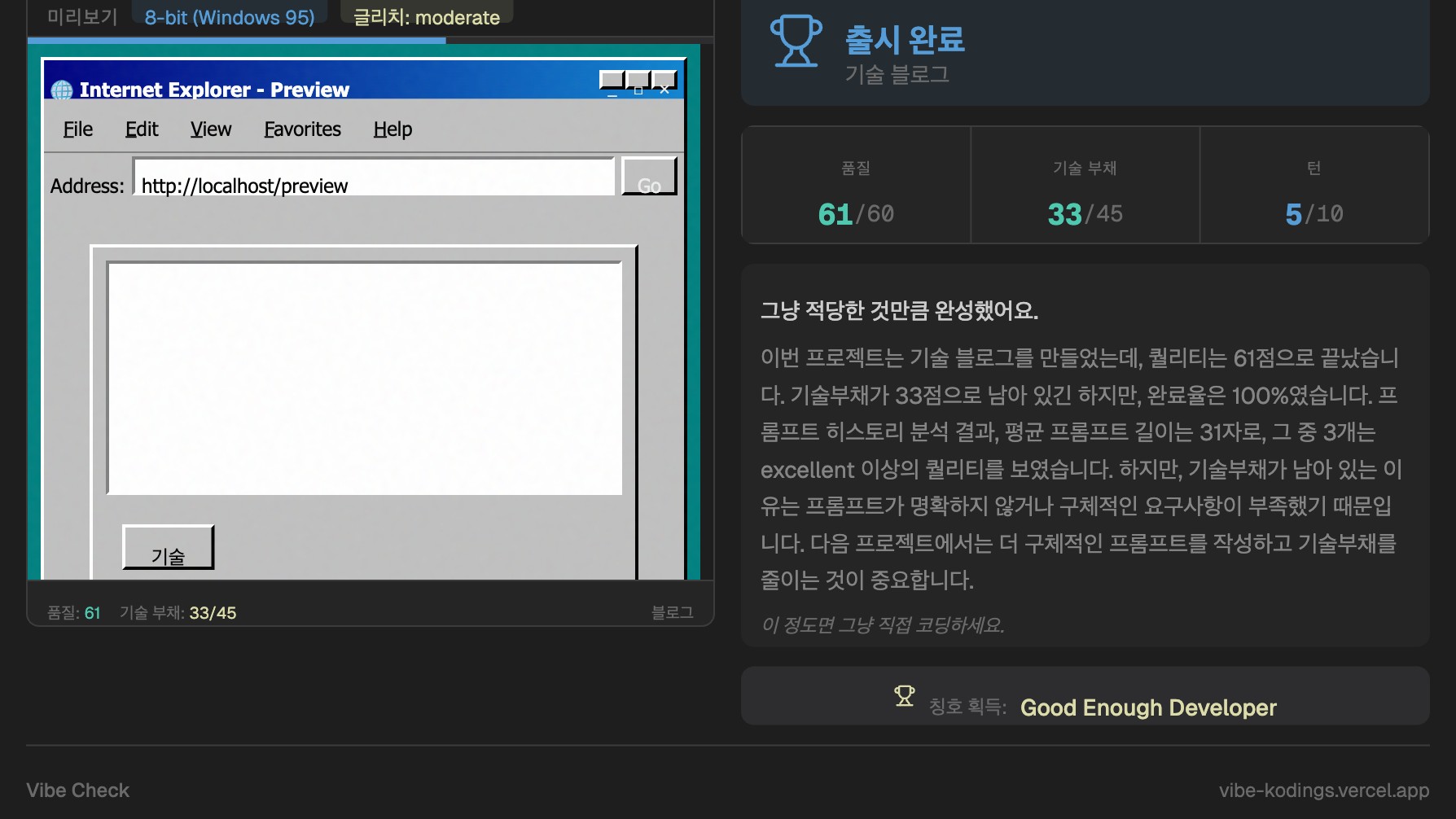This screenshot has width=1456, height=819.
Task: Open the View menu
Action: [211, 129]
